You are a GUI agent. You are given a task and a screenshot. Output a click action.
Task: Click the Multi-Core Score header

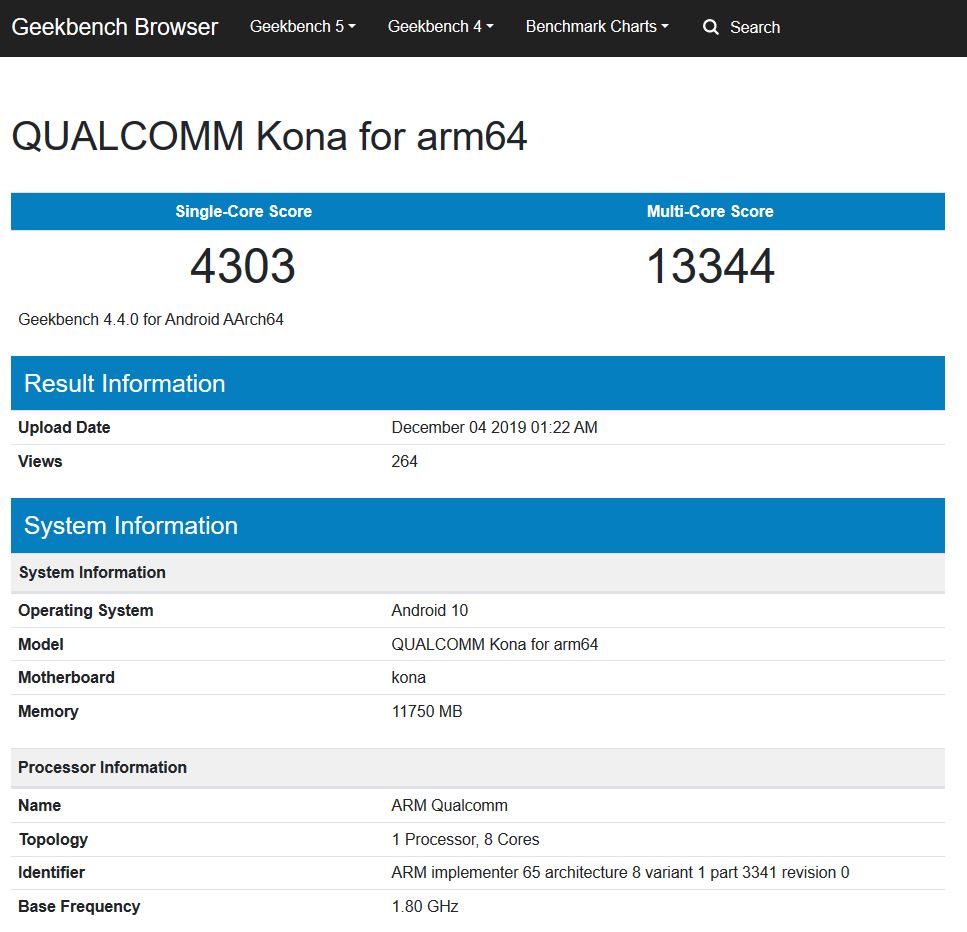coord(710,211)
